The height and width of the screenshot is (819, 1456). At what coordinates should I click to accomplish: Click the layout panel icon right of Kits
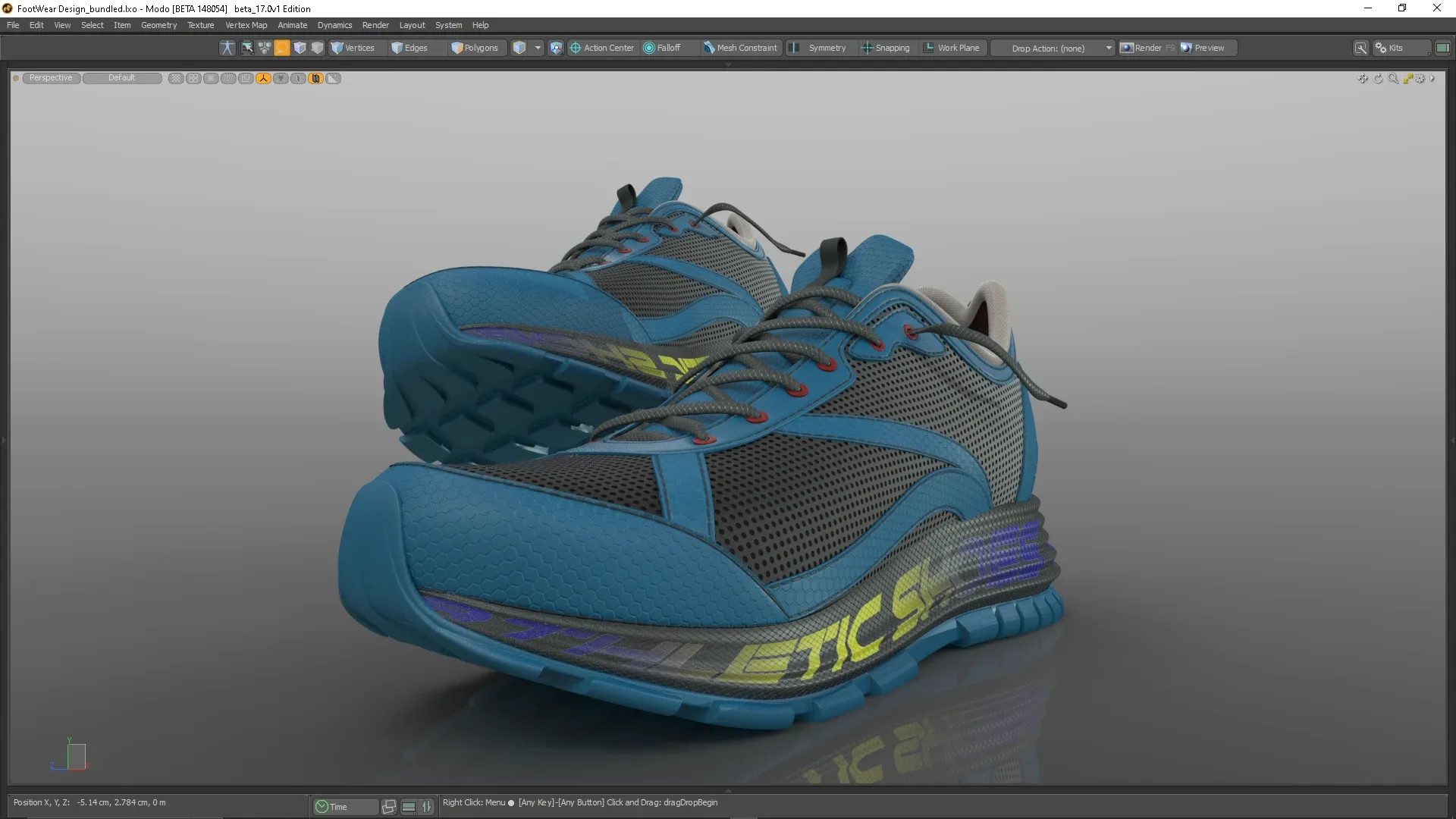(x=1443, y=48)
